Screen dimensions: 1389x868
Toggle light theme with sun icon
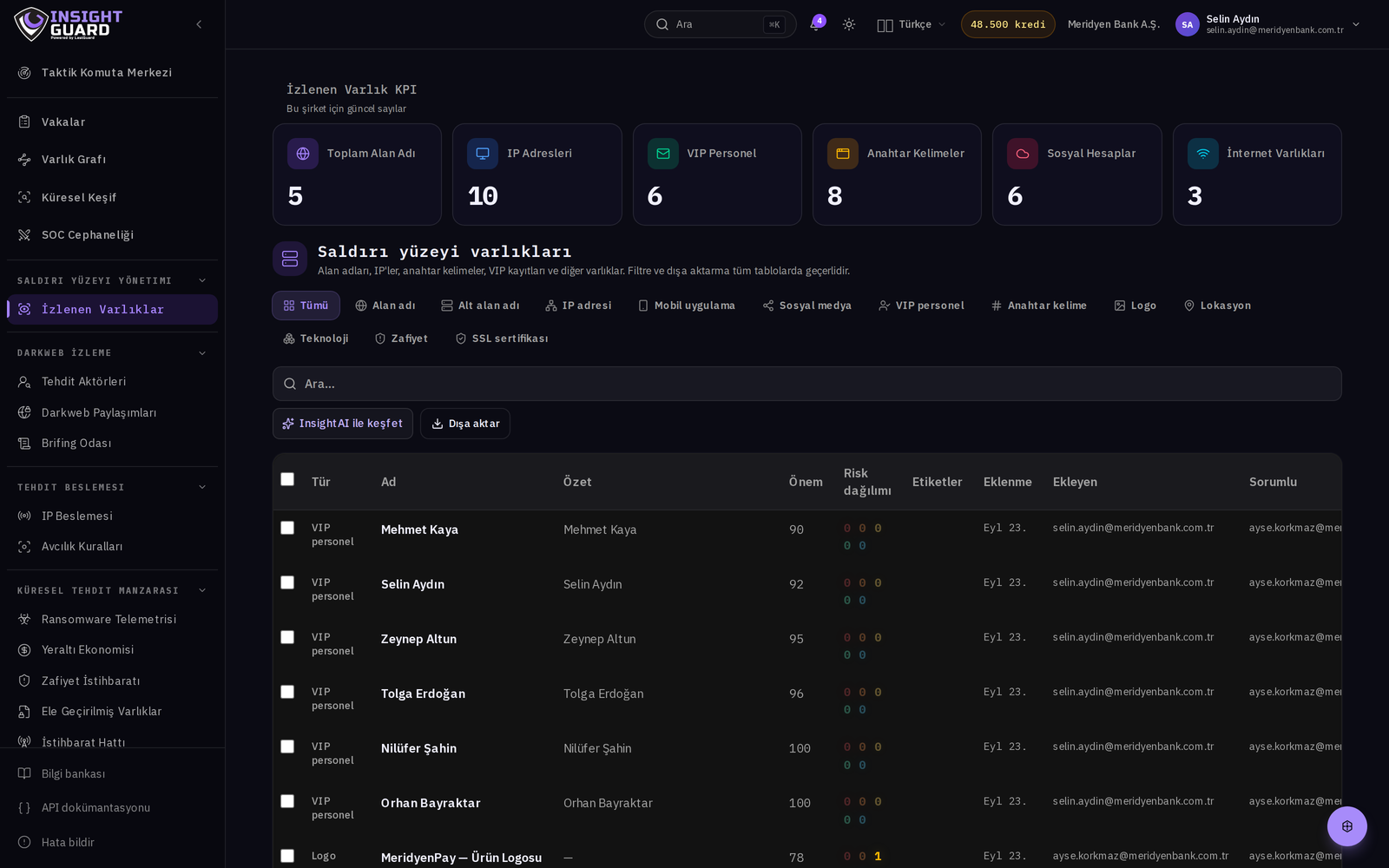pos(849,24)
